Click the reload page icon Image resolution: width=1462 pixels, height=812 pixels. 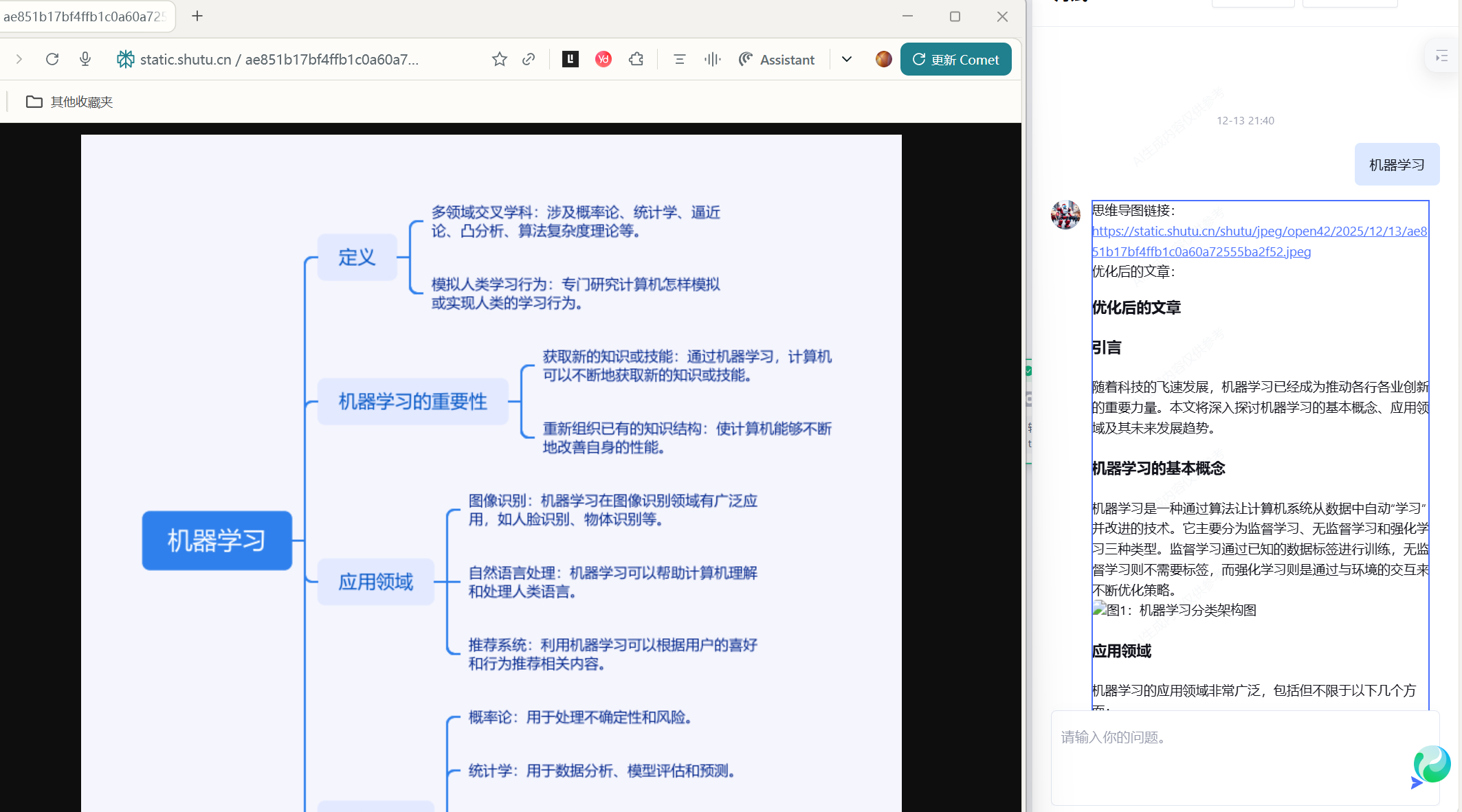click(x=52, y=59)
